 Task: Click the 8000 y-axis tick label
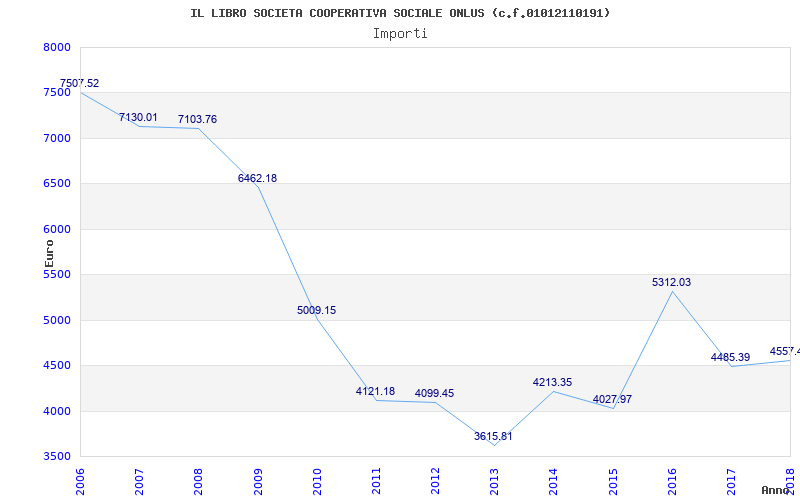coord(57,47)
